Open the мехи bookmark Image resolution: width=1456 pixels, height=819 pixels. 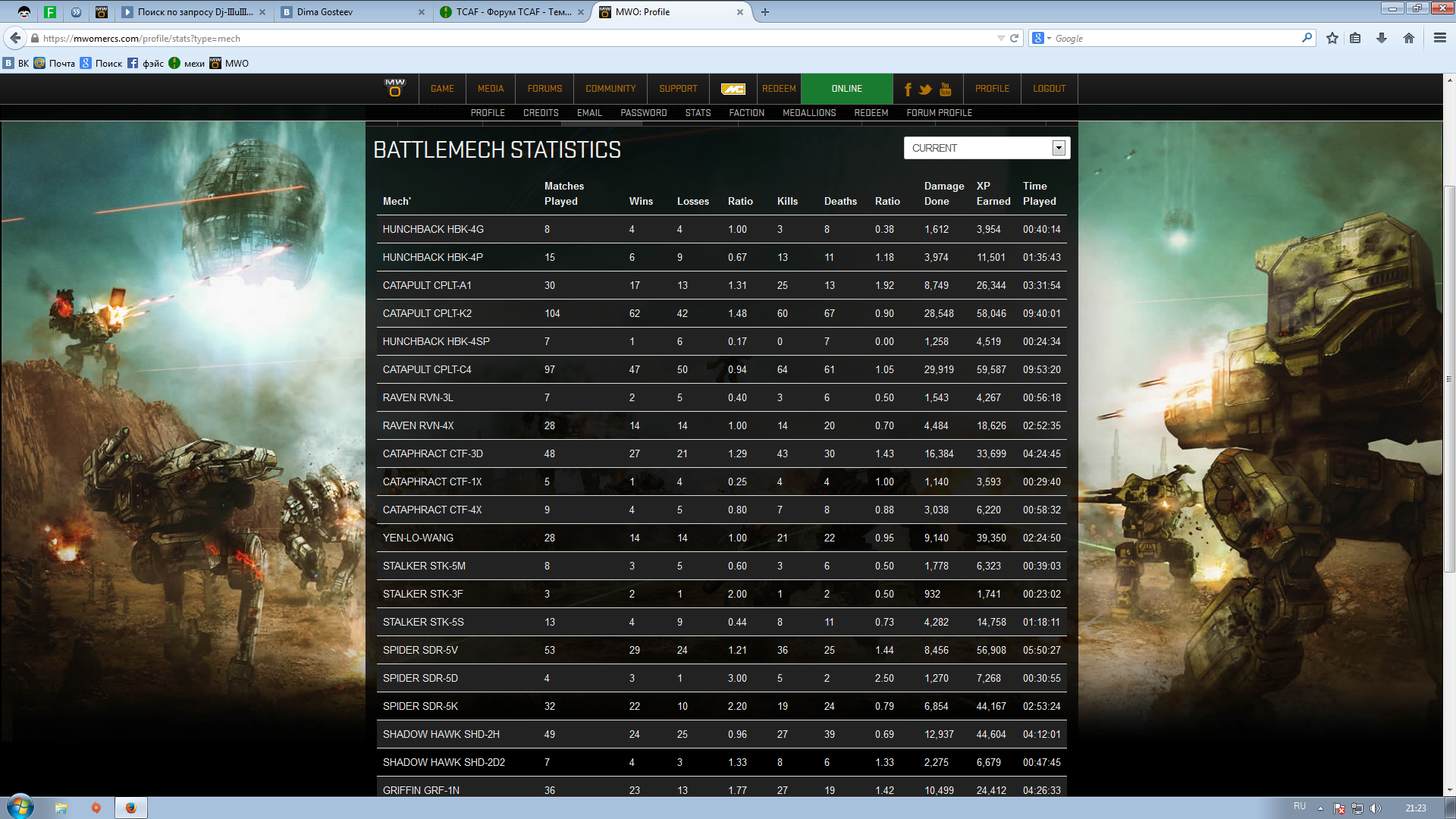pos(187,63)
